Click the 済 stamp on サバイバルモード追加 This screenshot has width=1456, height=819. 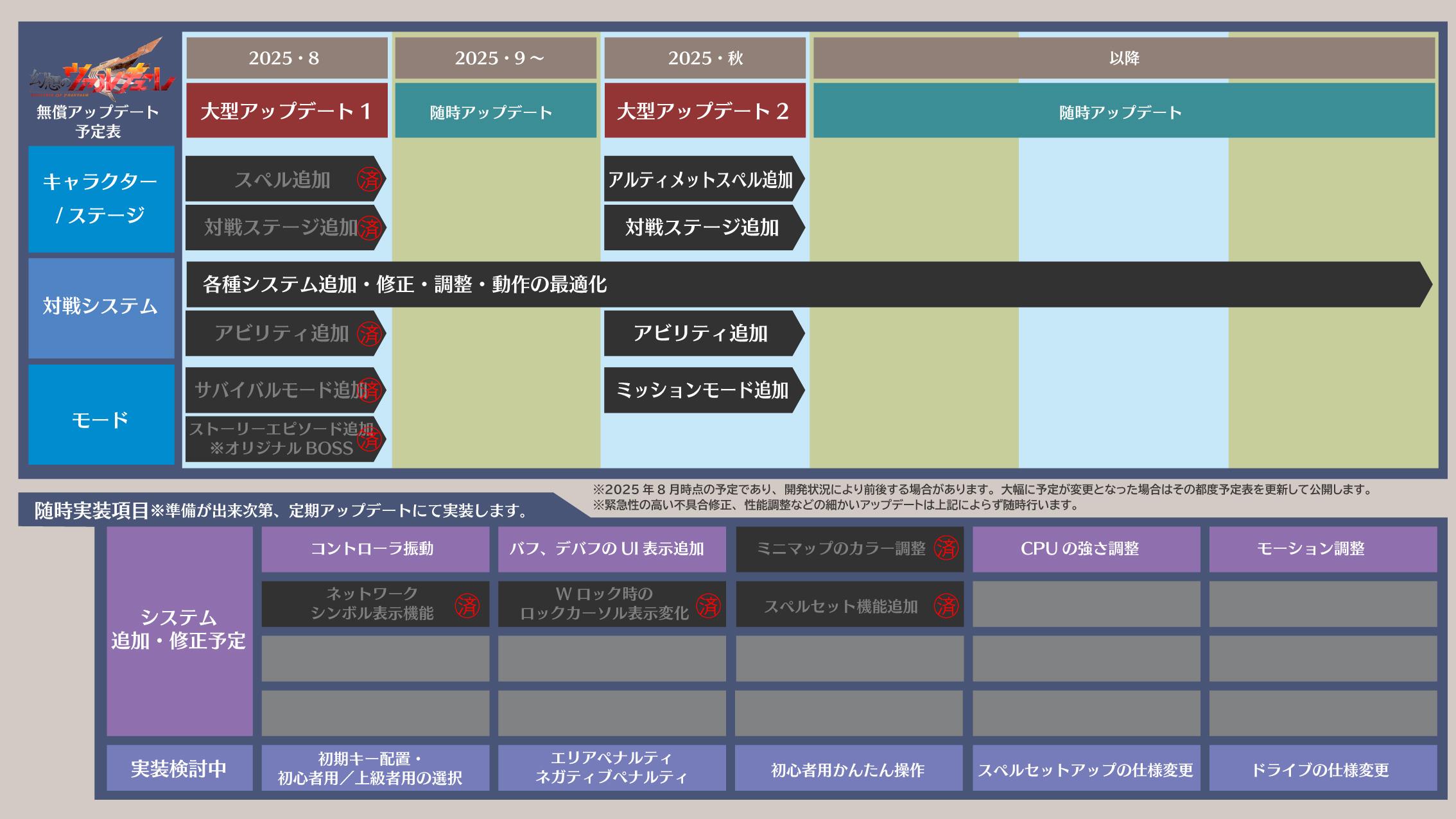click(370, 390)
